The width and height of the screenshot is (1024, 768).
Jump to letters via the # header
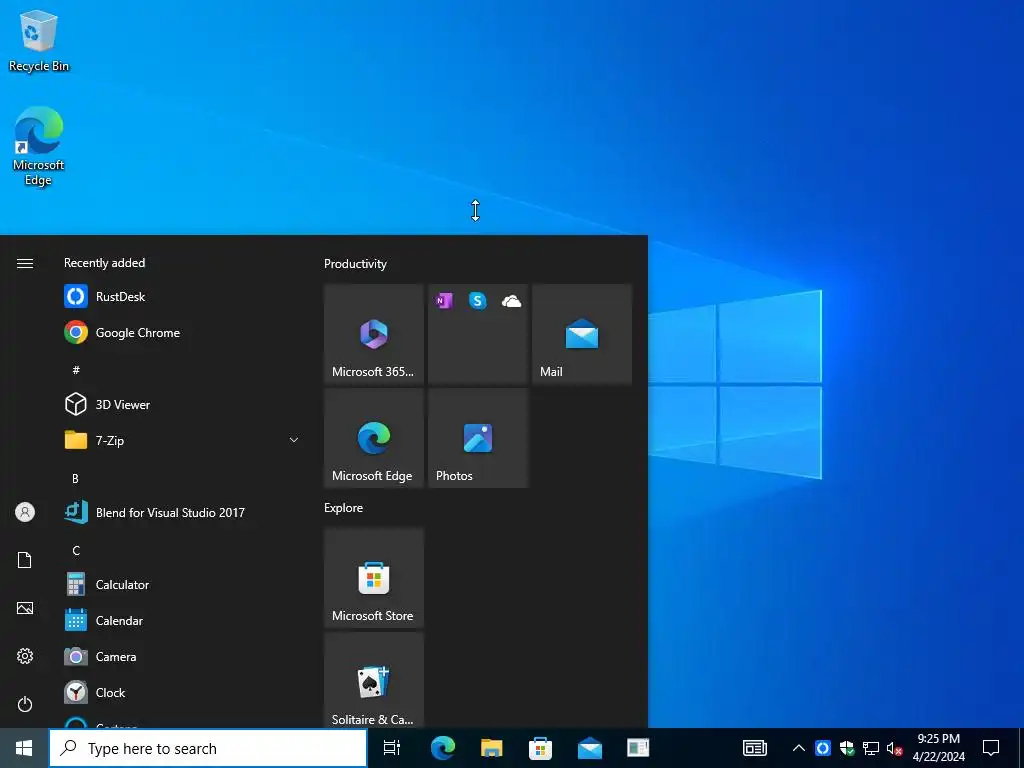coord(76,370)
